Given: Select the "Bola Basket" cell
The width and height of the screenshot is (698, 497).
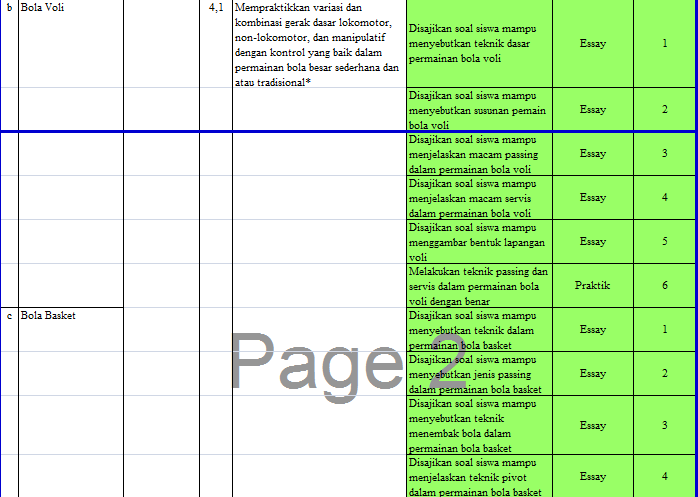Looking at the screenshot, I should (x=71, y=330).
